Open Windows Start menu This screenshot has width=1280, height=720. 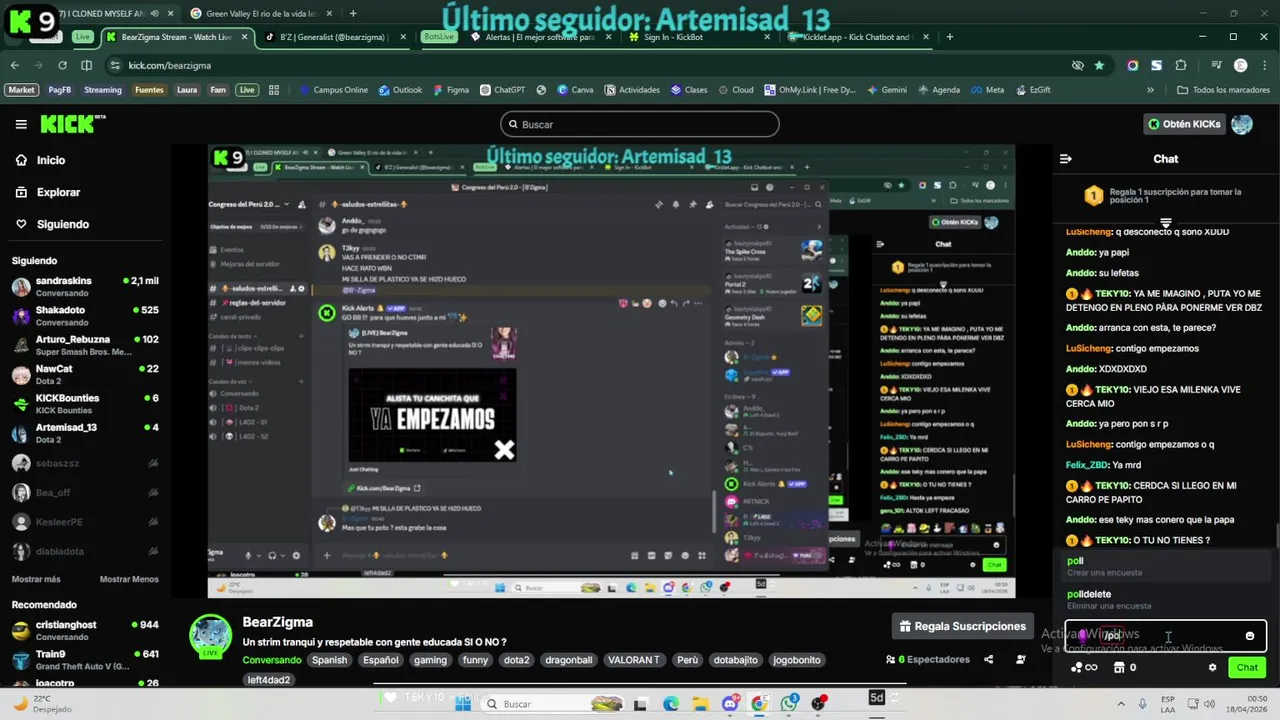click(463, 704)
